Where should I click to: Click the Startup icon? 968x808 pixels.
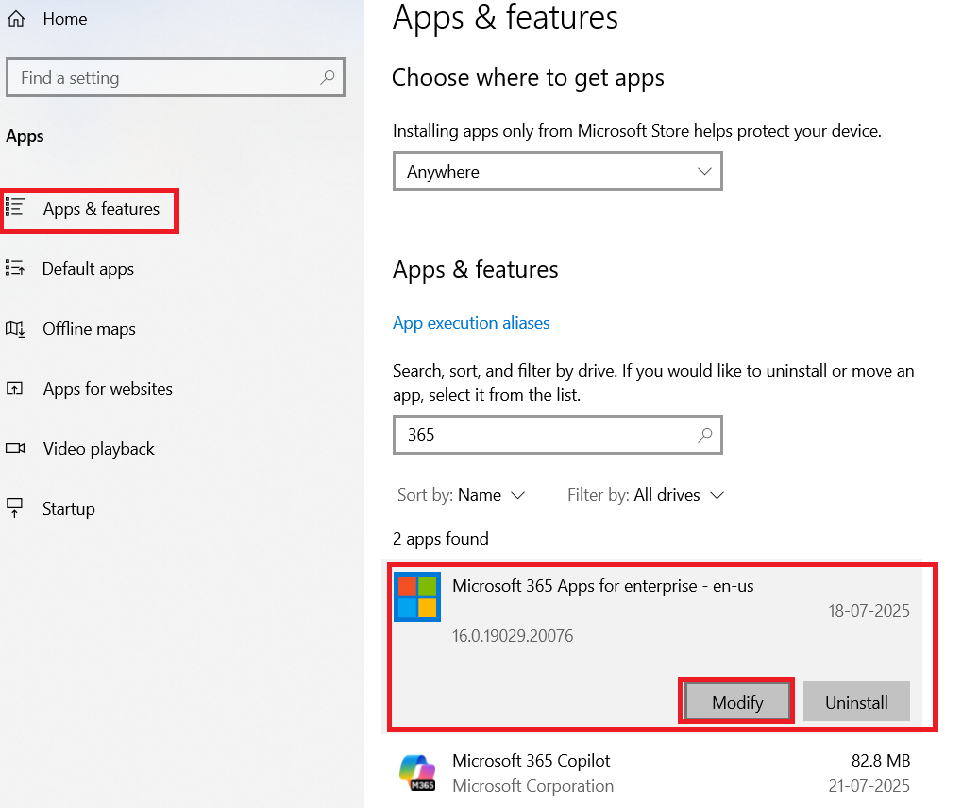click(15, 508)
